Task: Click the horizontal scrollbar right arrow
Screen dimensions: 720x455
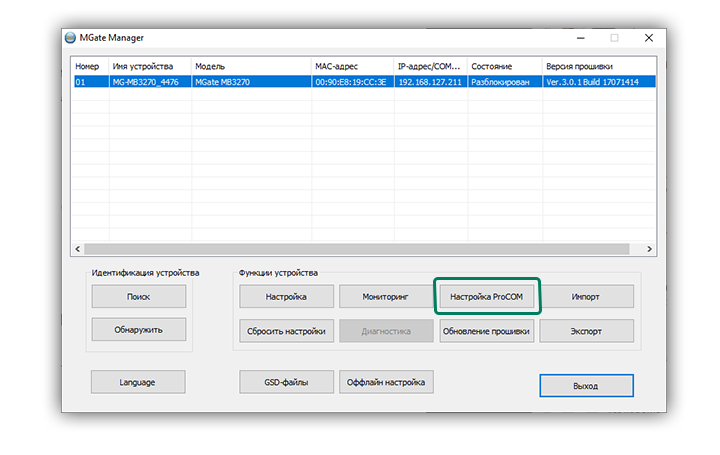Action: click(x=650, y=249)
